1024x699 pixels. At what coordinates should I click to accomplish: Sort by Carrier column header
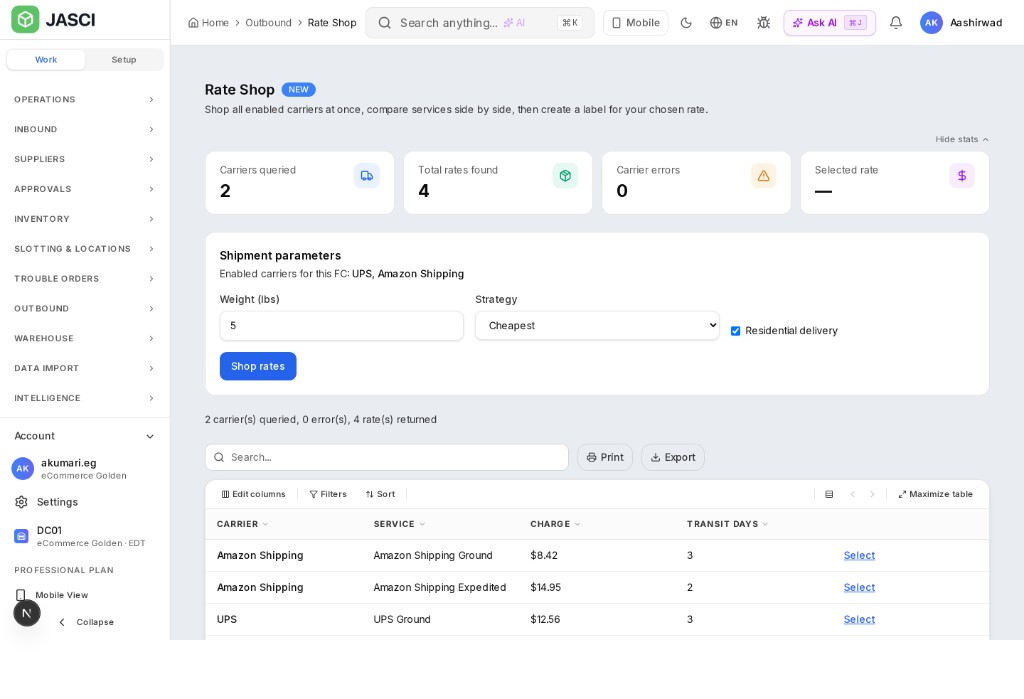click(x=242, y=524)
